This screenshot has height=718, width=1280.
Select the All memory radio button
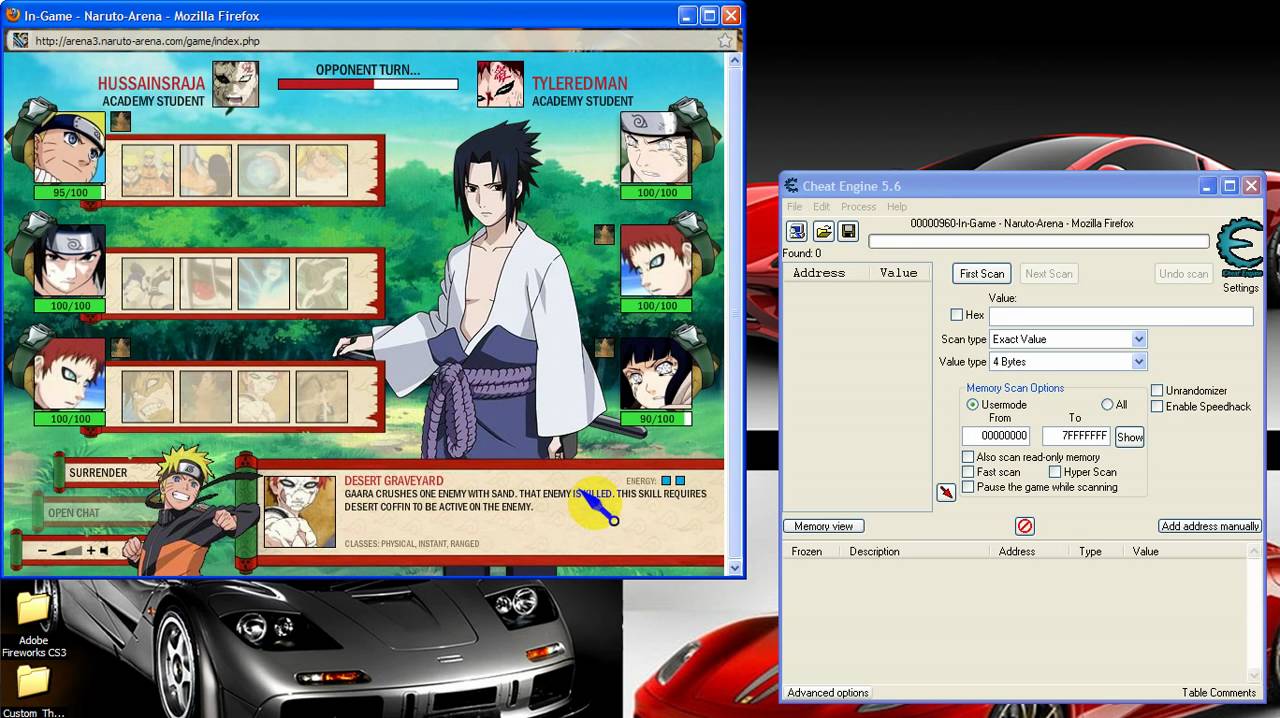(1107, 405)
